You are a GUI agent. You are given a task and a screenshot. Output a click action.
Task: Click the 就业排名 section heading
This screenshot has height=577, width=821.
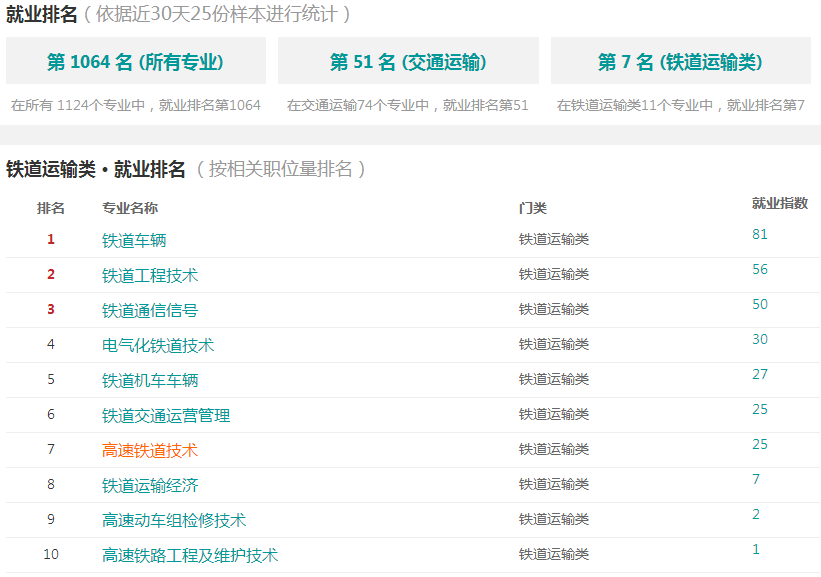tap(42, 14)
